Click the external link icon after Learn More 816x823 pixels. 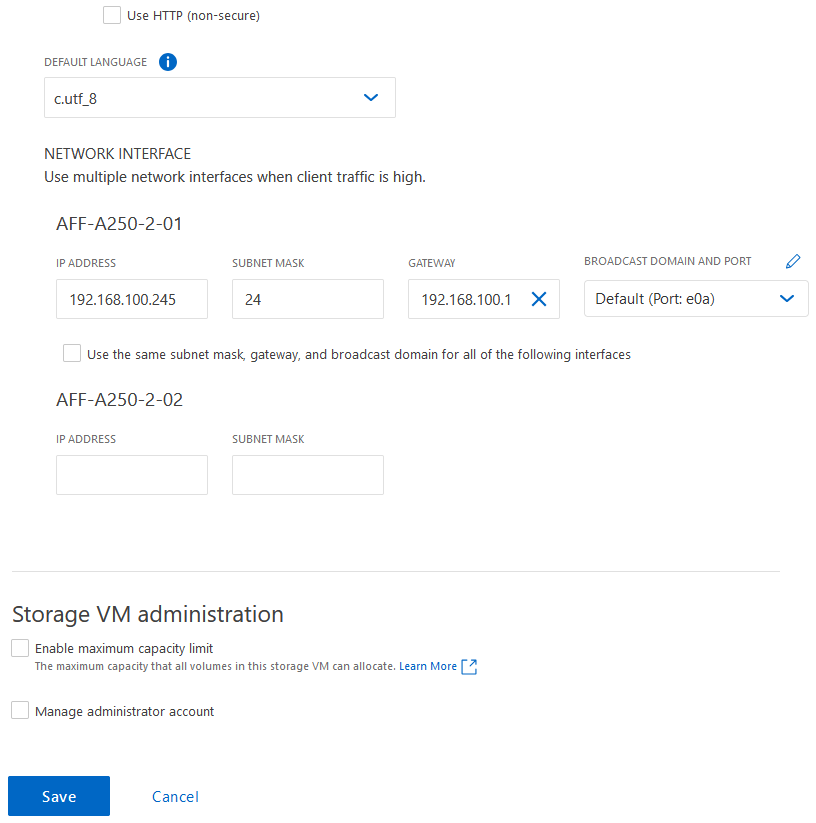click(468, 666)
